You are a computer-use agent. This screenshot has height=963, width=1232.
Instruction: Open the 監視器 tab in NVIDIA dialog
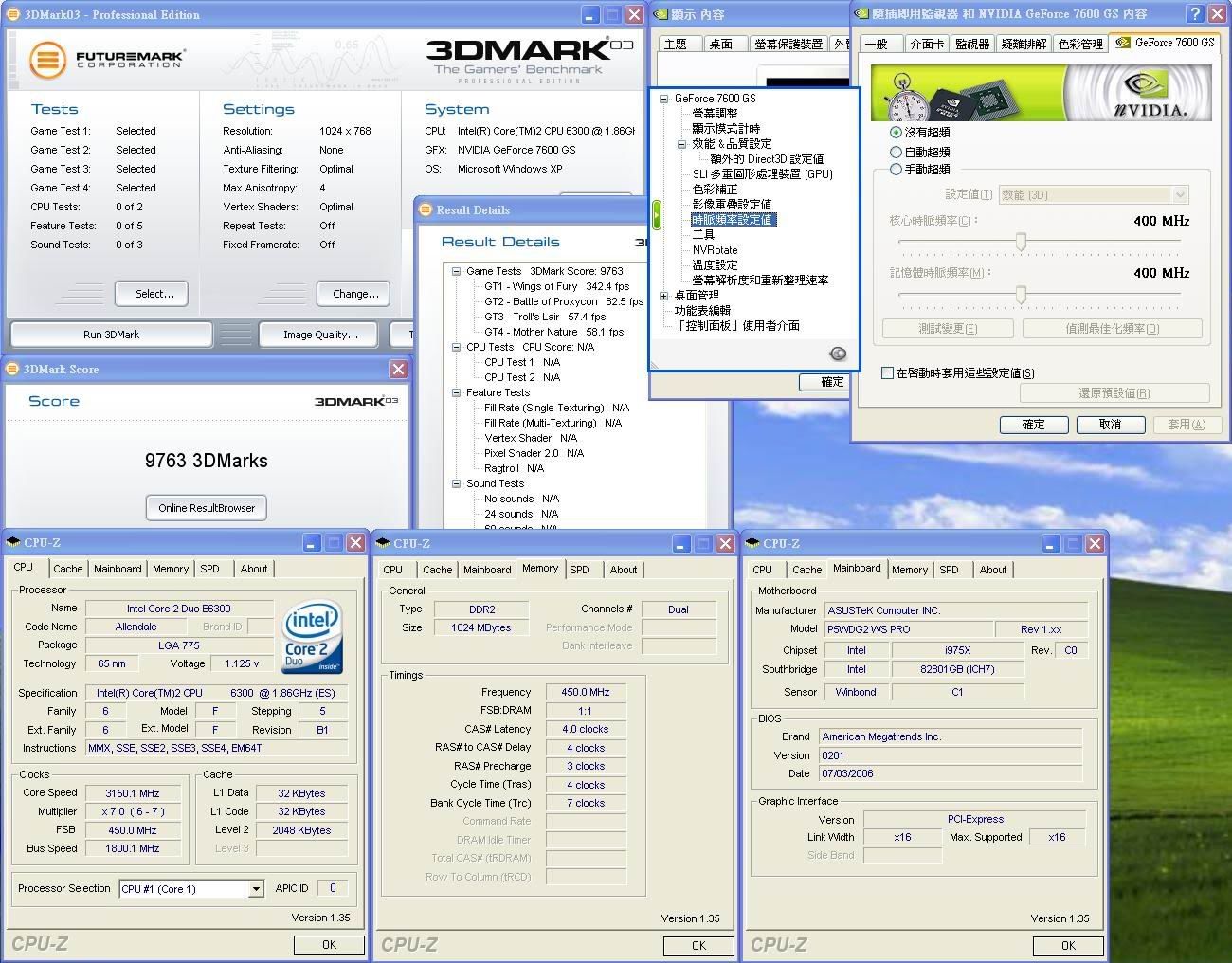971,44
